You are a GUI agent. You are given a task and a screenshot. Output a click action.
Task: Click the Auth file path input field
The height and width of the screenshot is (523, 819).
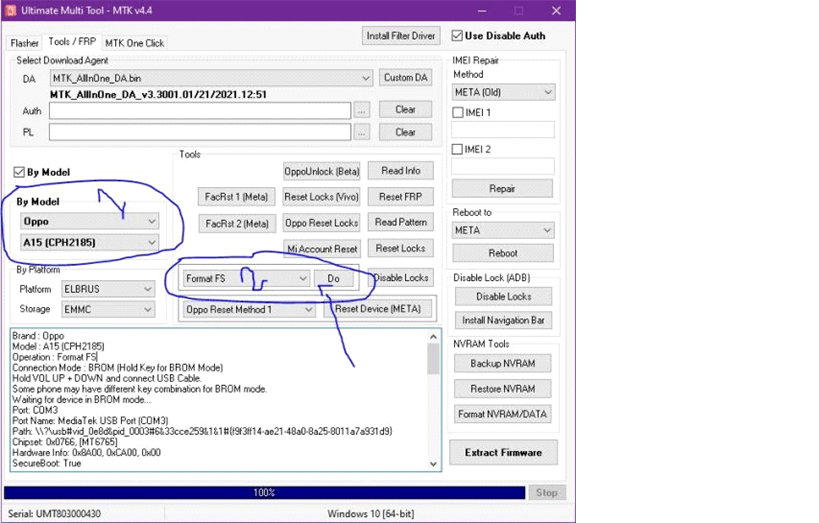pyautogui.click(x=200, y=111)
